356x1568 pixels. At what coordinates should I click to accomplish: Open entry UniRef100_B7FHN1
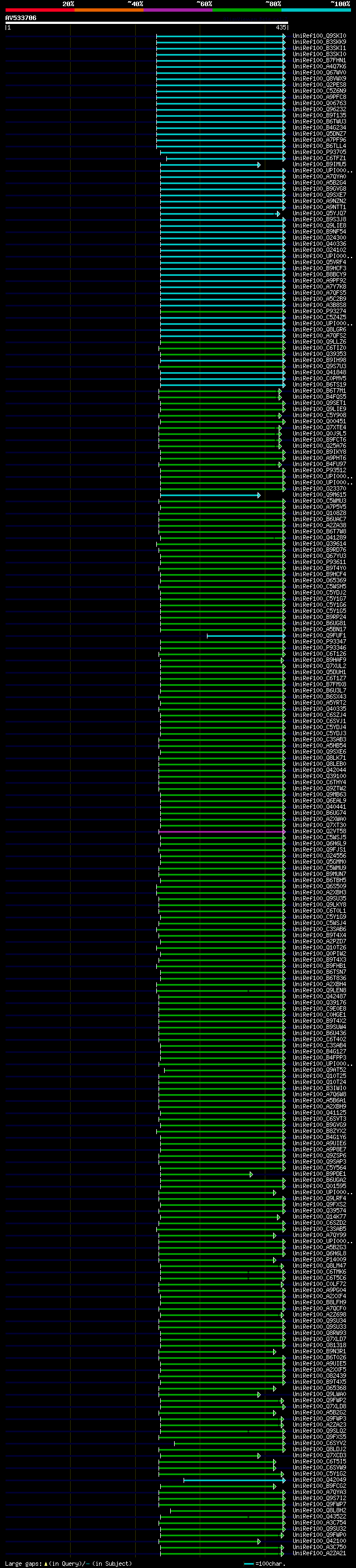pyautogui.click(x=319, y=60)
